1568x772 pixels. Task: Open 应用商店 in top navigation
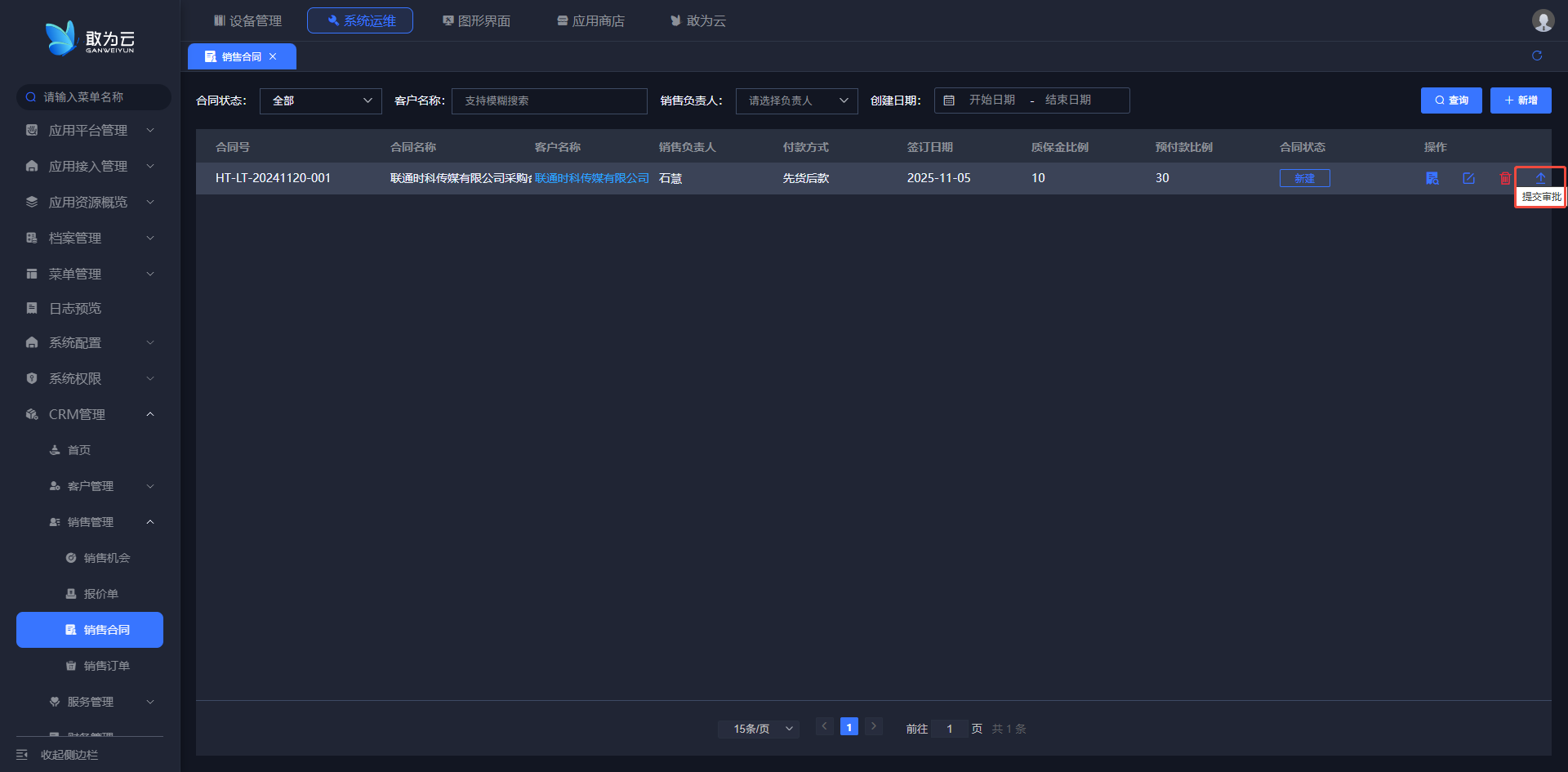(590, 20)
